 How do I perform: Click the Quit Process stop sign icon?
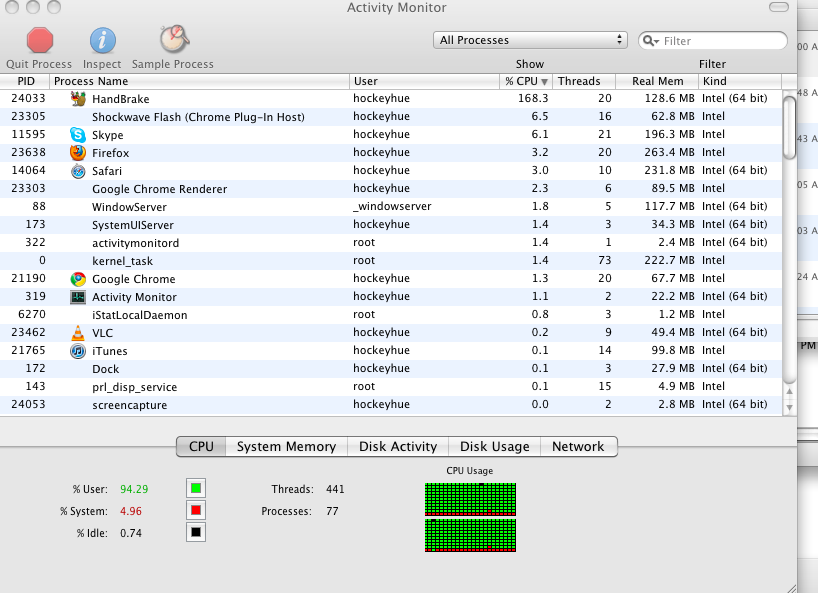point(40,40)
